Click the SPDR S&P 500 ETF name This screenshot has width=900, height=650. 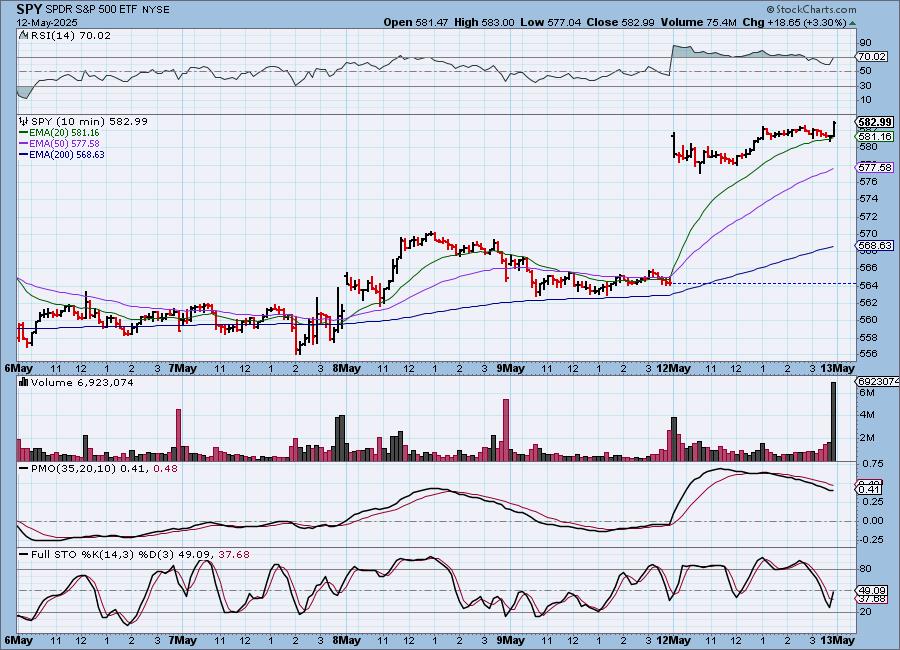click(x=90, y=10)
